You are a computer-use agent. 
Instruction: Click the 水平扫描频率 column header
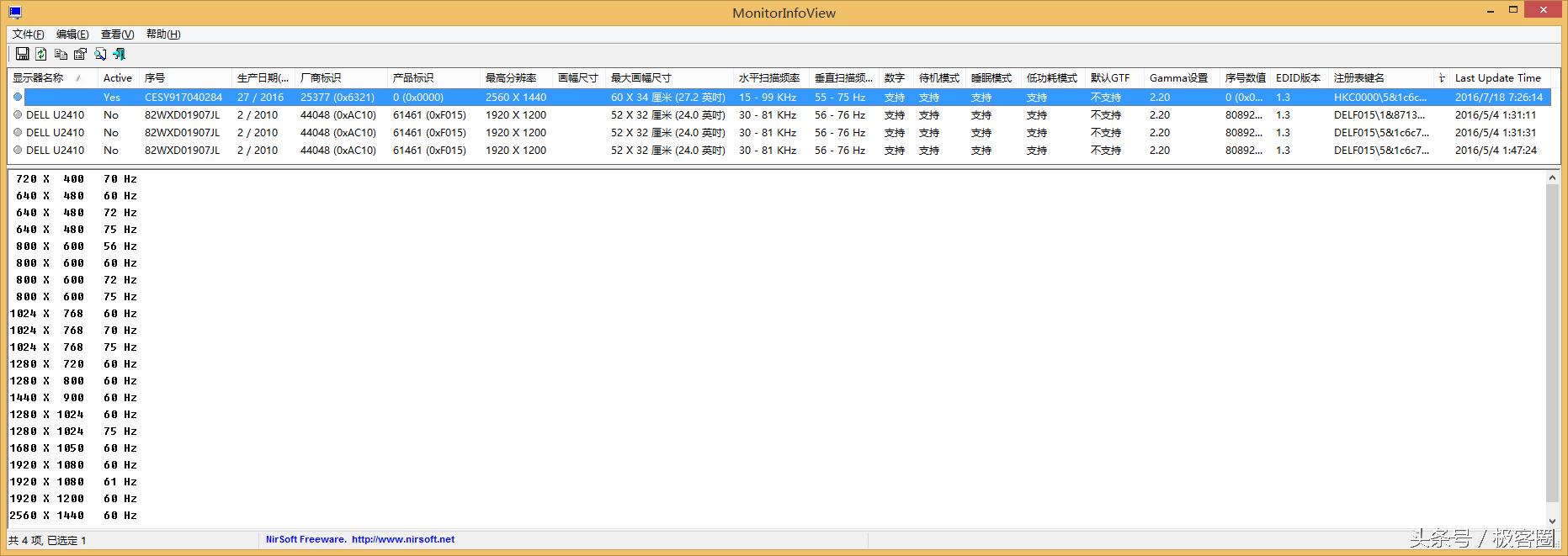click(x=771, y=78)
